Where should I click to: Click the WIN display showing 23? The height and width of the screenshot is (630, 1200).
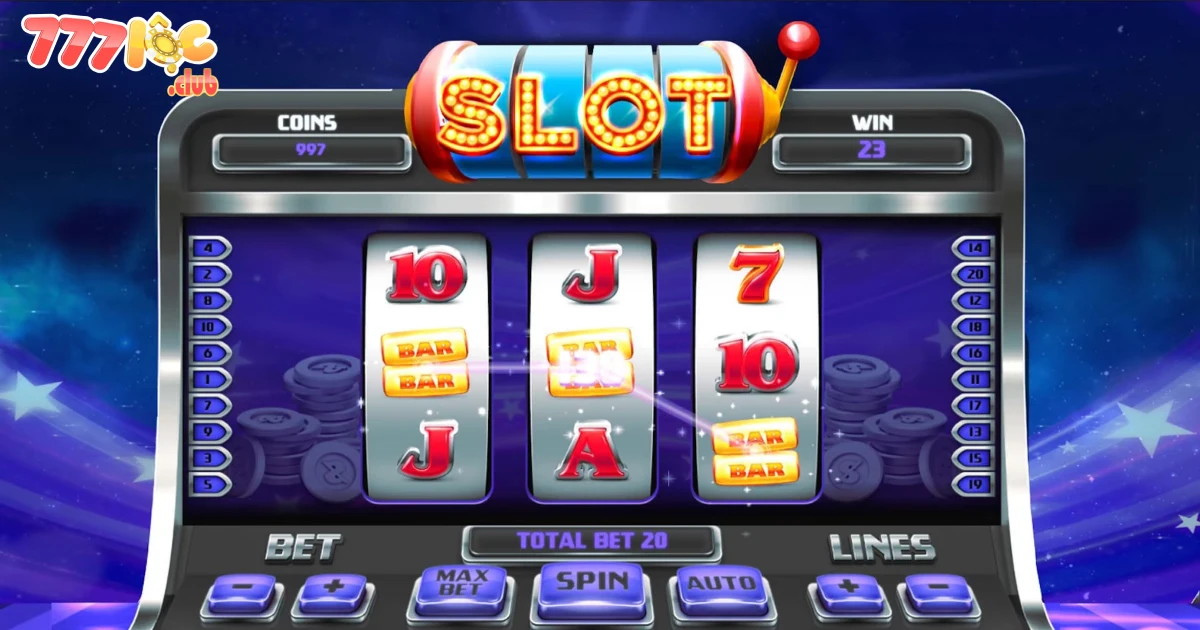pyautogui.click(x=872, y=151)
